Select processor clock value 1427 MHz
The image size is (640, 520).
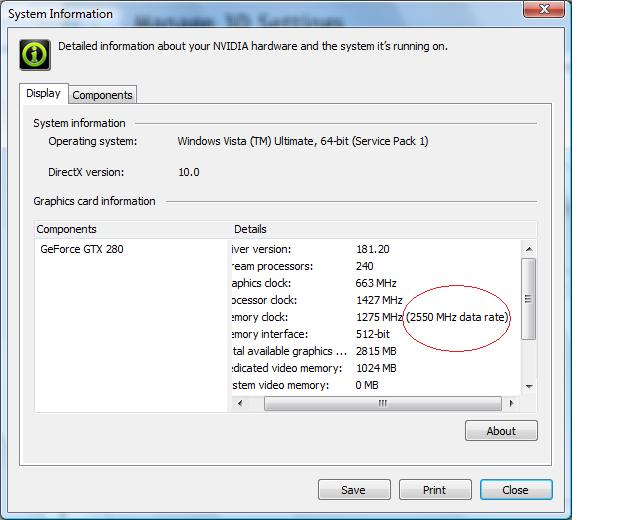[379, 300]
